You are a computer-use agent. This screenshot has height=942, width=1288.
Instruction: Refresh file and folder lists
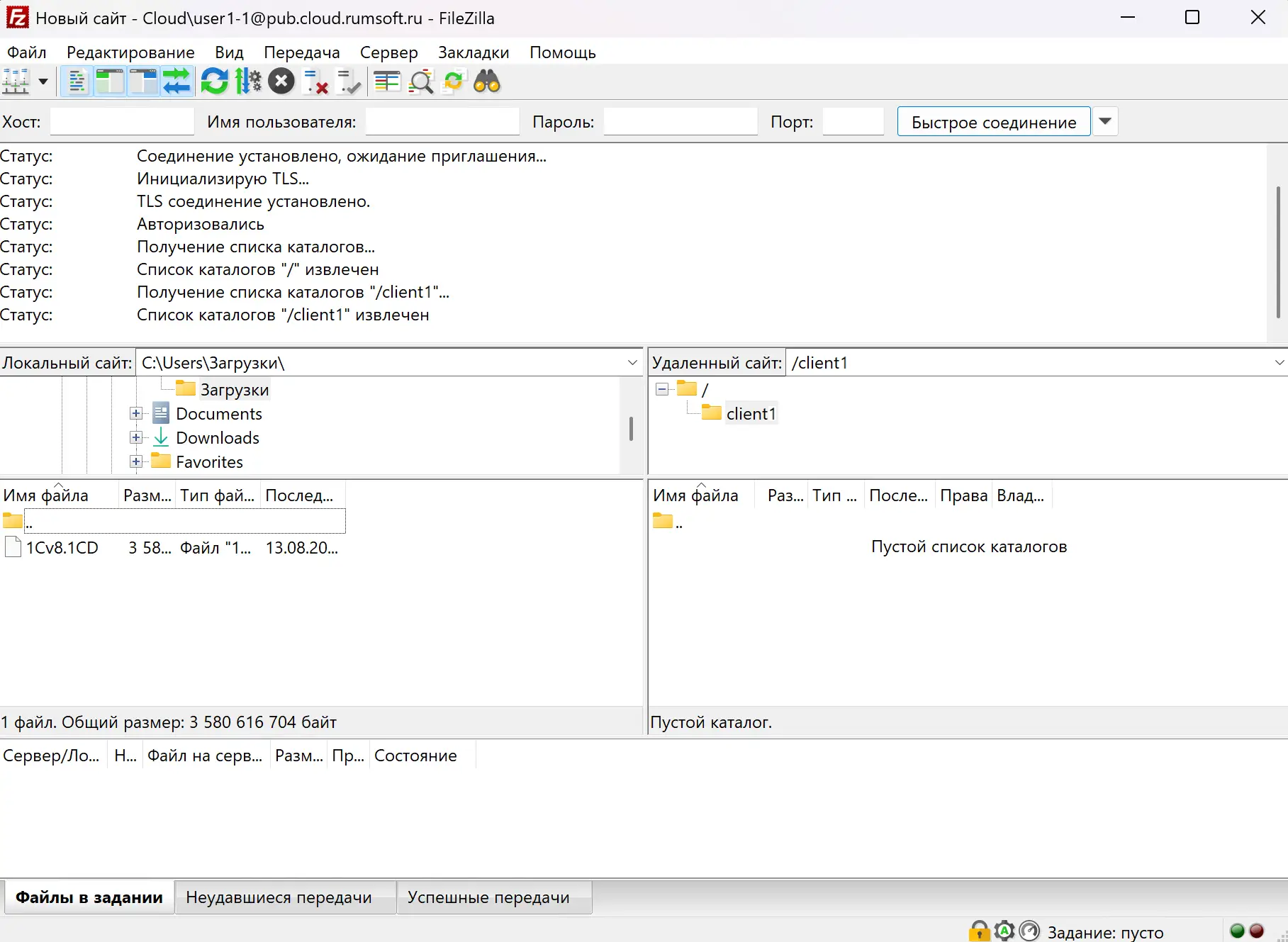(214, 82)
